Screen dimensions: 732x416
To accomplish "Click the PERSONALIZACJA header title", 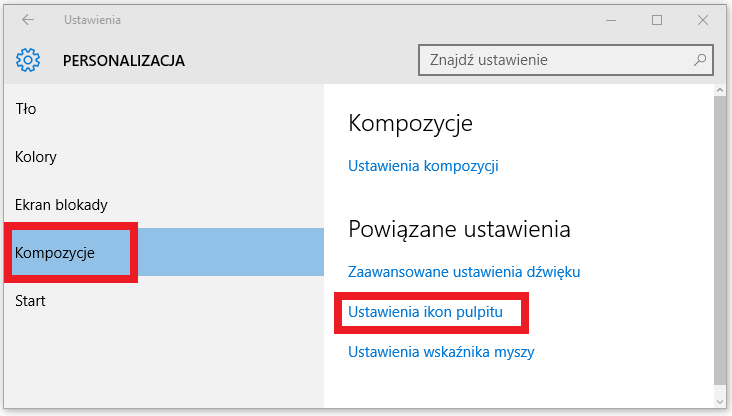I will [x=124, y=61].
